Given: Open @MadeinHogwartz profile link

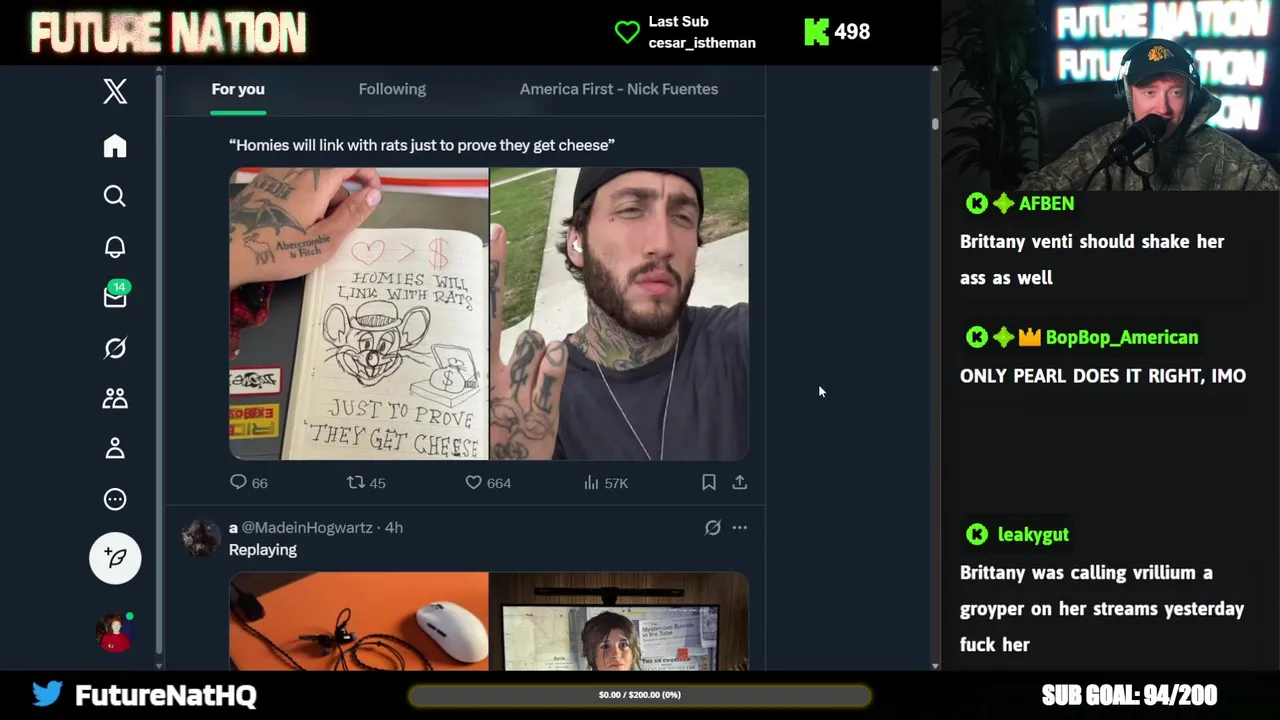Looking at the screenshot, I should (x=307, y=527).
